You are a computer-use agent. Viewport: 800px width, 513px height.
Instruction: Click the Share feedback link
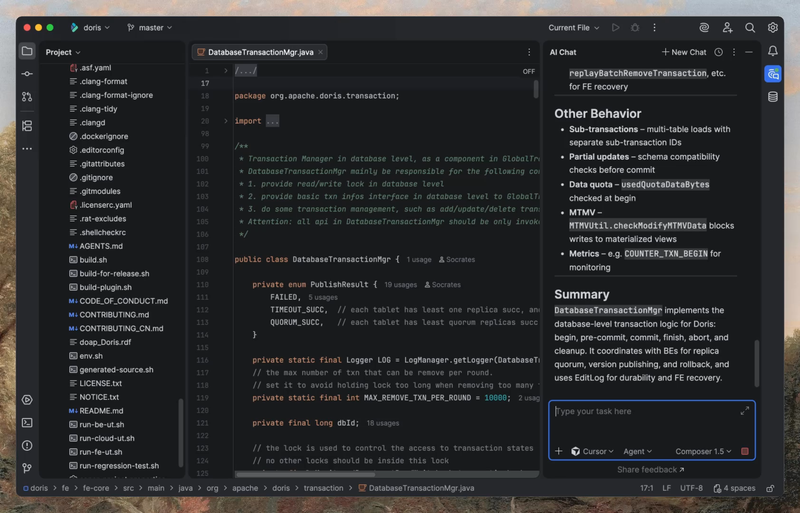pyautogui.click(x=651, y=470)
